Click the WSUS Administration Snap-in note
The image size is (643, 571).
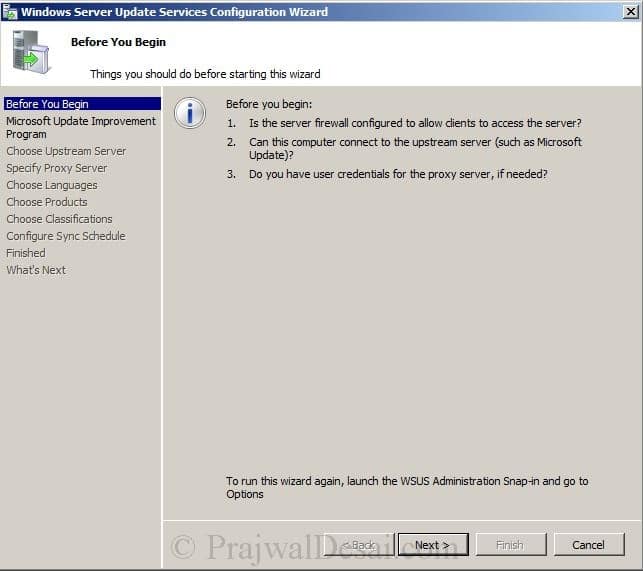click(407, 487)
